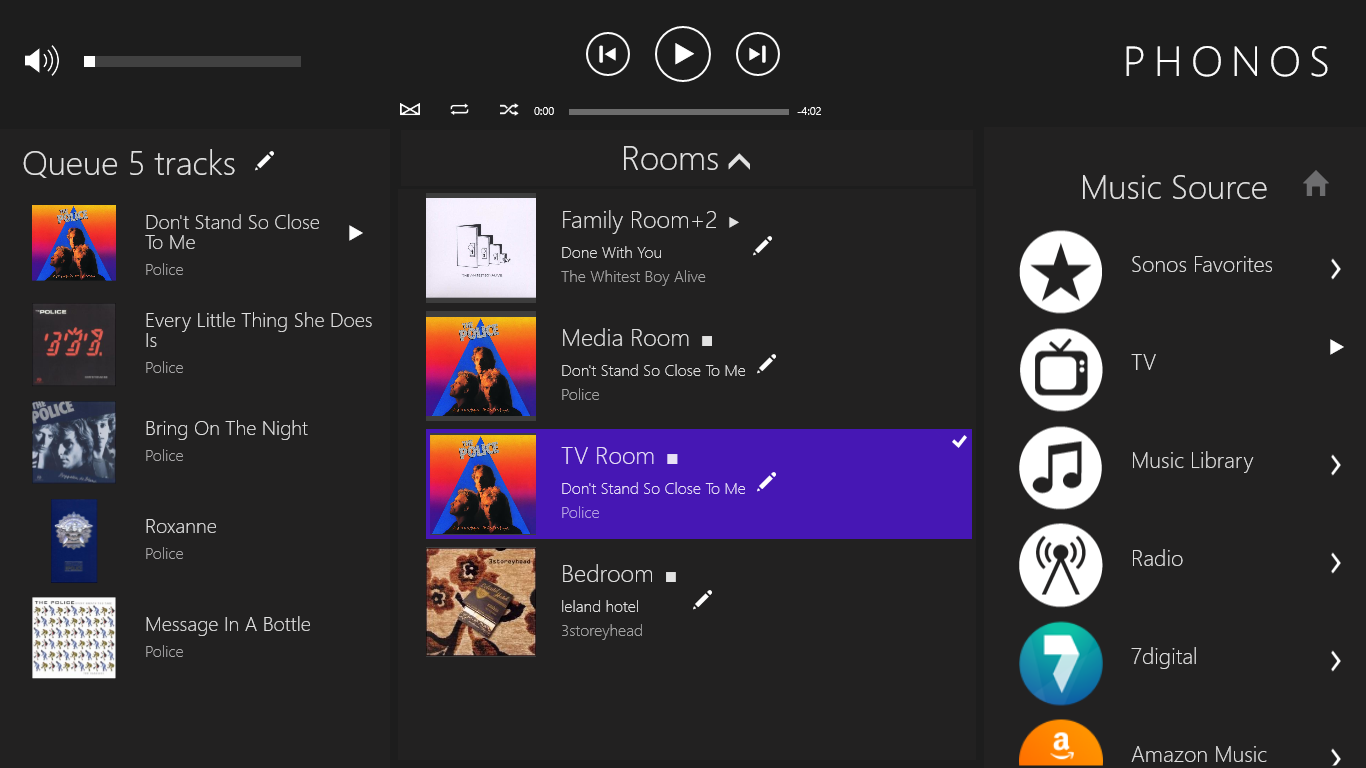Play the Don't Stand So Close queue track
Screen dimensions: 1366x768
pyautogui.click(x=355, y=233)
